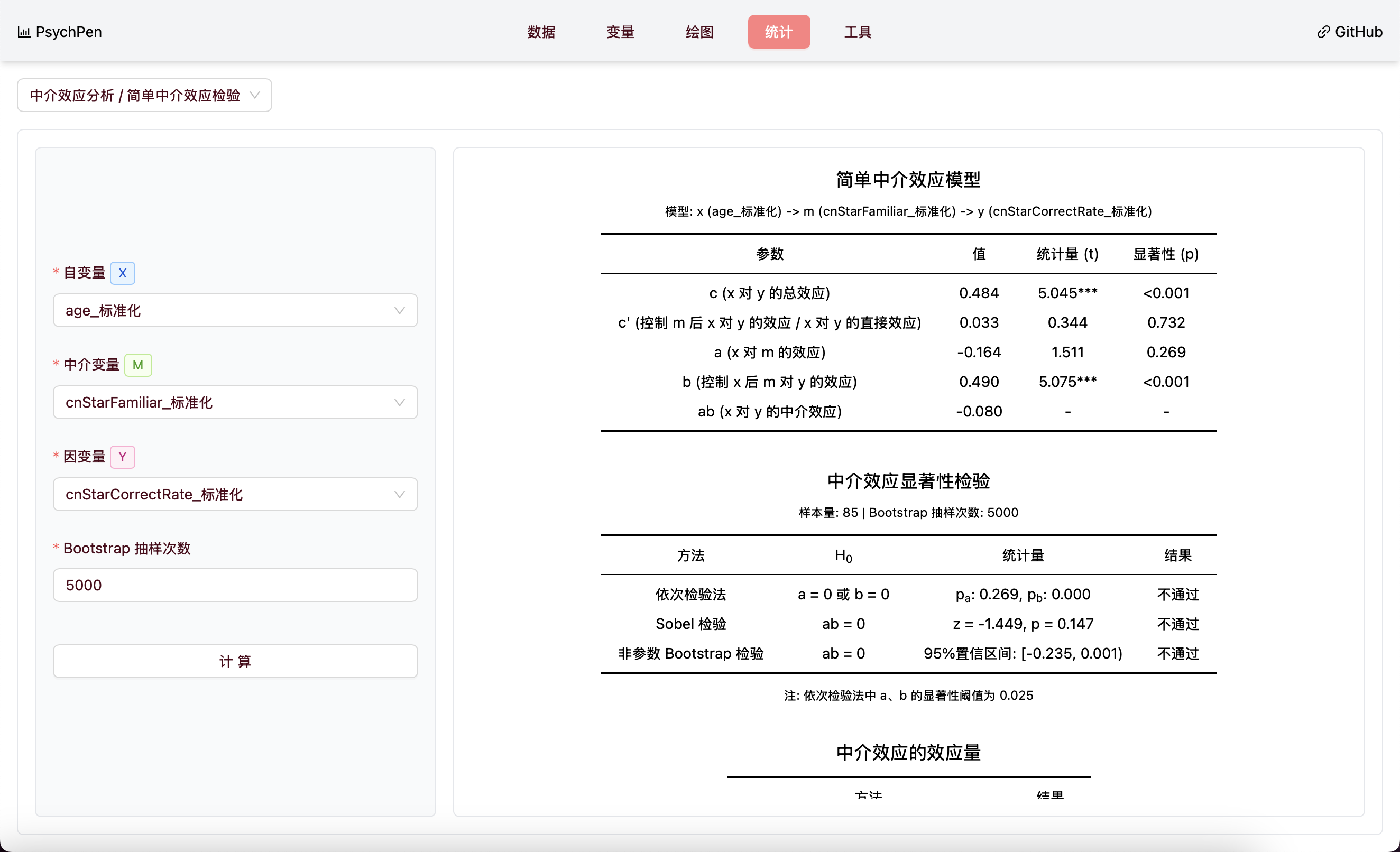Click the ab (x 对 y 的中介效应) label

point(769,411)
